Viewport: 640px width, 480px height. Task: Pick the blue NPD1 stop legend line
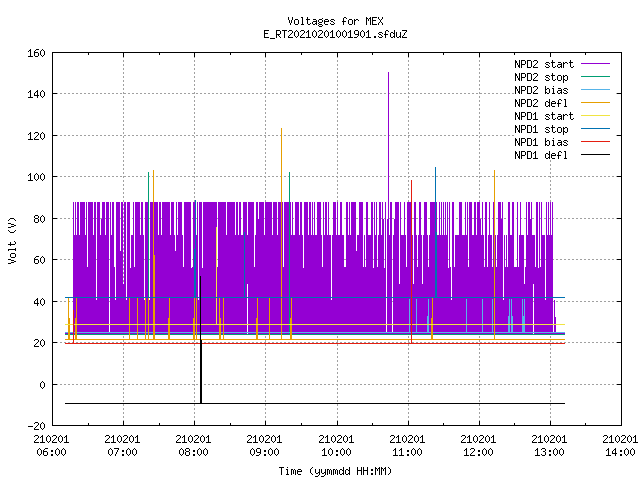pos(595,129)
